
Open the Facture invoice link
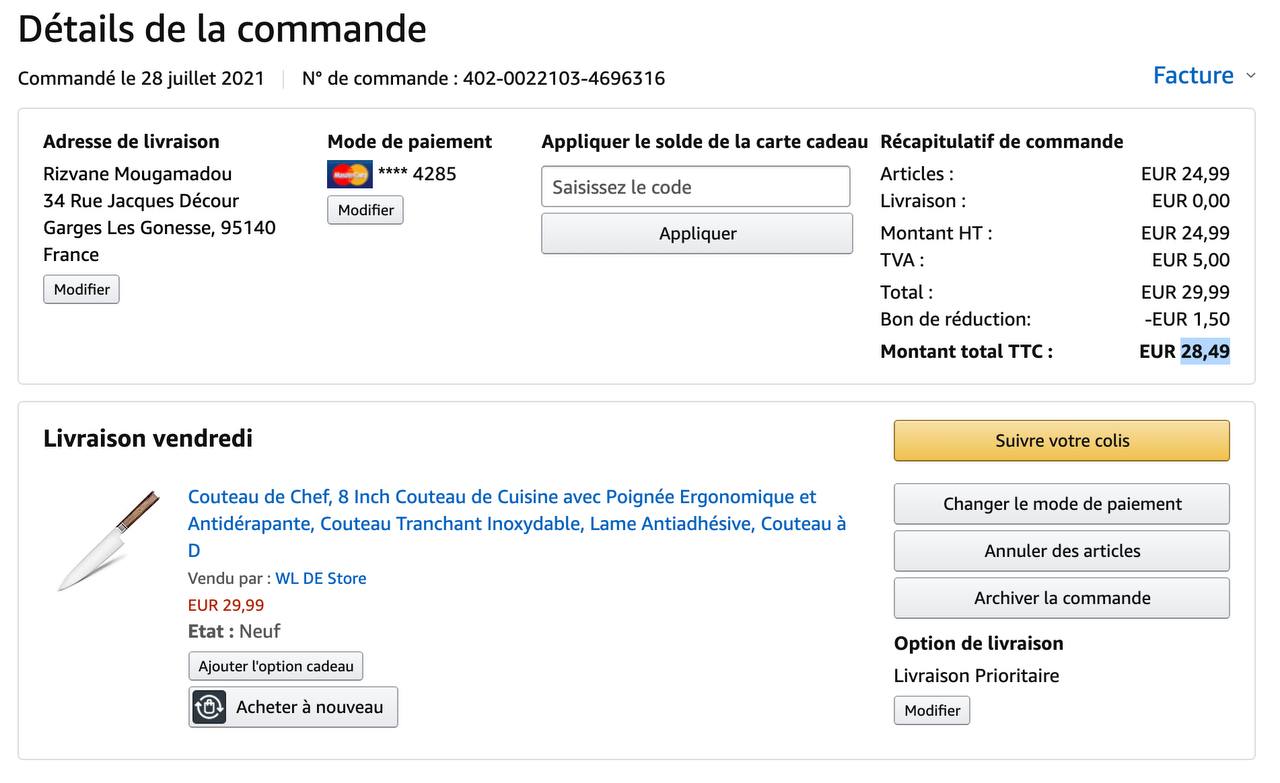pyautogui.click(x=1193, y=76)
